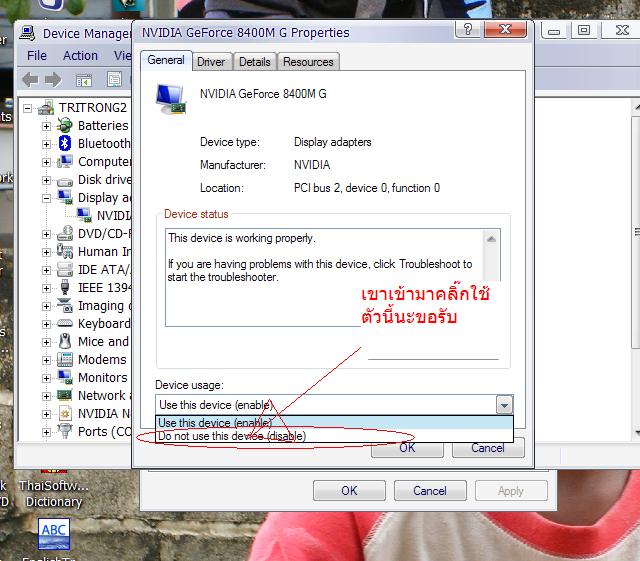Click scroll up arrow in Device status box

tap(491, 239)
